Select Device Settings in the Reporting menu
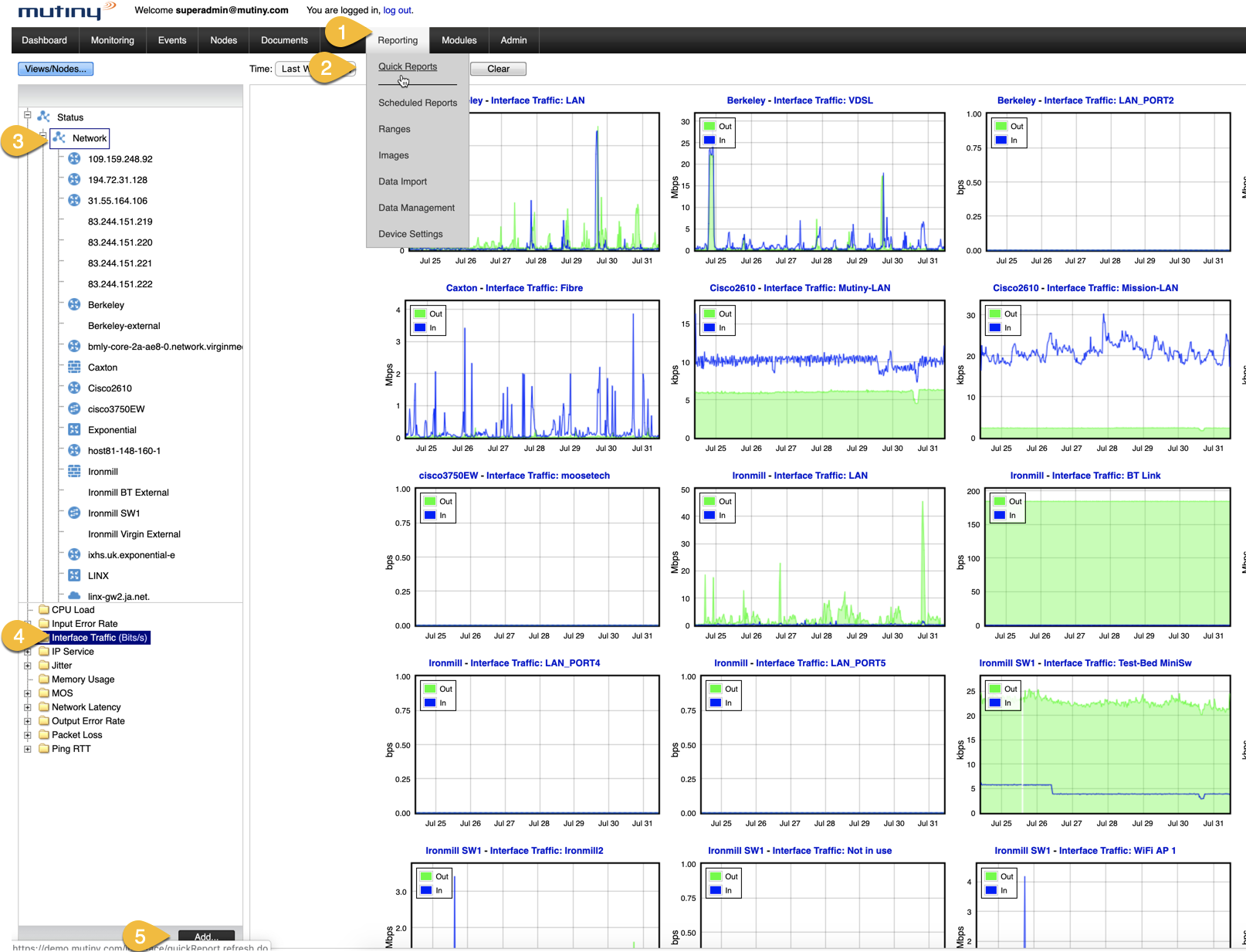This screenshot has width=1246, height=952. click(x=411, y=234)
